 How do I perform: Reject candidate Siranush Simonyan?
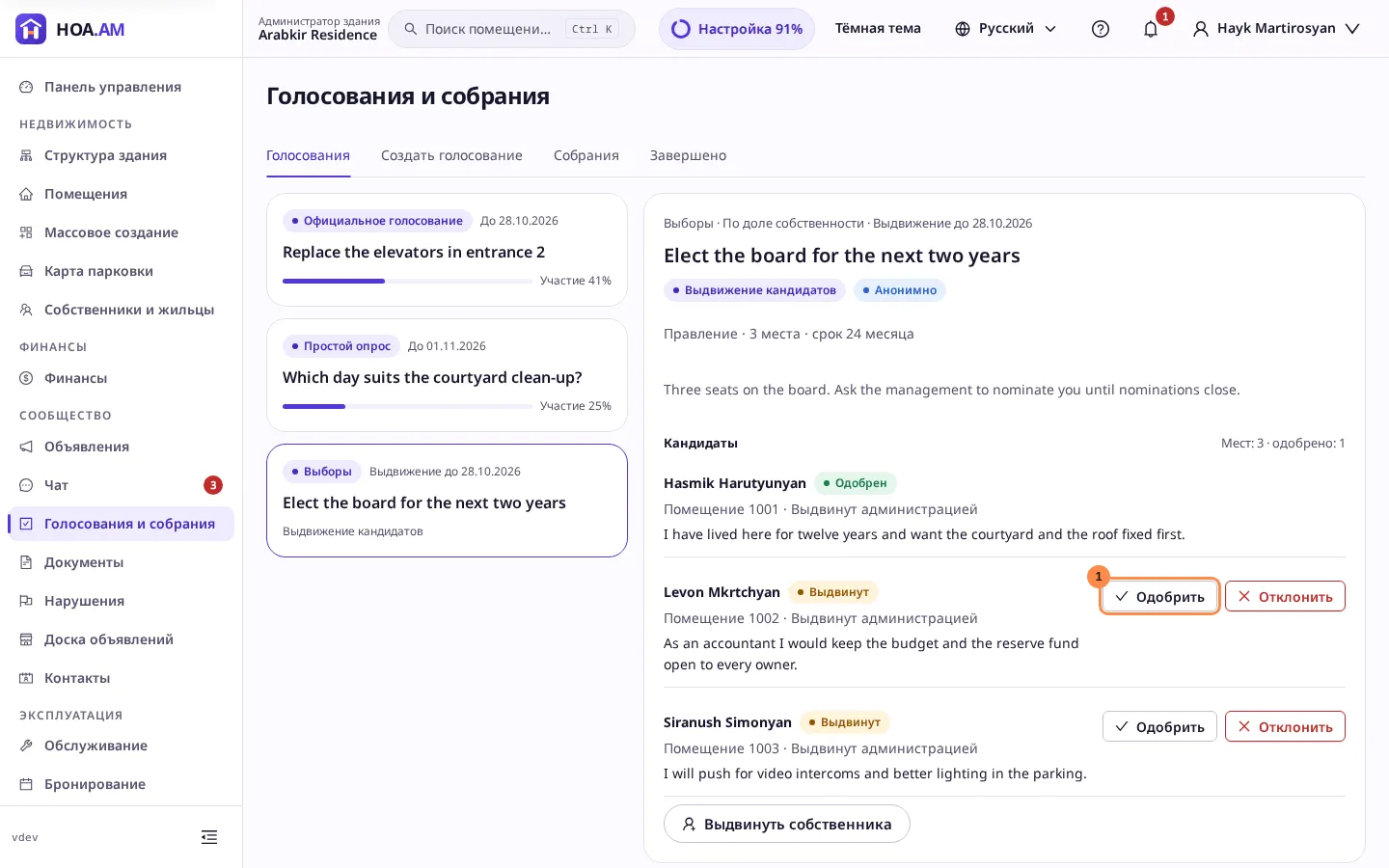pos(1285,726)
